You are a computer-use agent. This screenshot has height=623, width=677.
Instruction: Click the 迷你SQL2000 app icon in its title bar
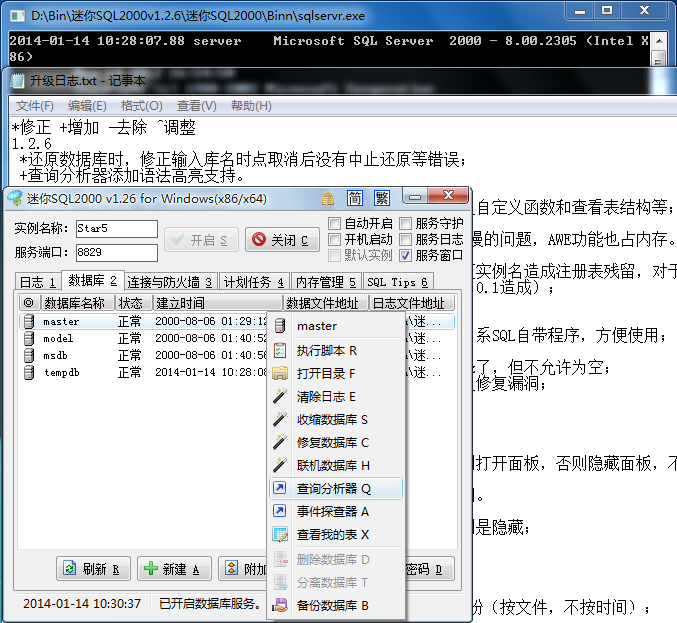pos(15,198)
